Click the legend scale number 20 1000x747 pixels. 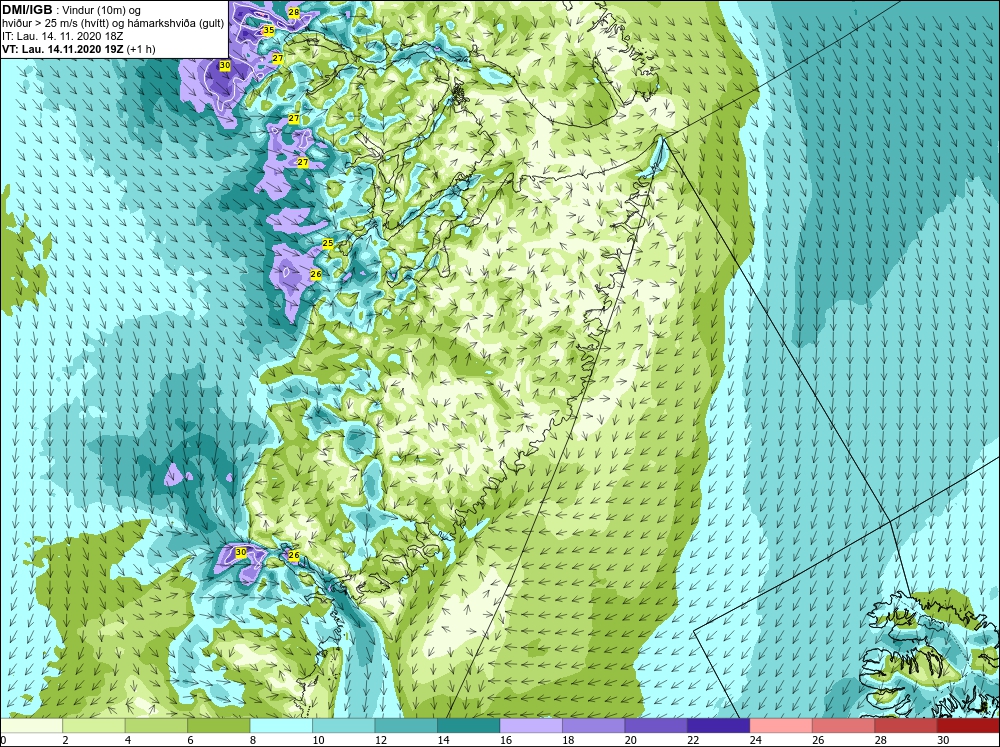[x=631, y=739]
